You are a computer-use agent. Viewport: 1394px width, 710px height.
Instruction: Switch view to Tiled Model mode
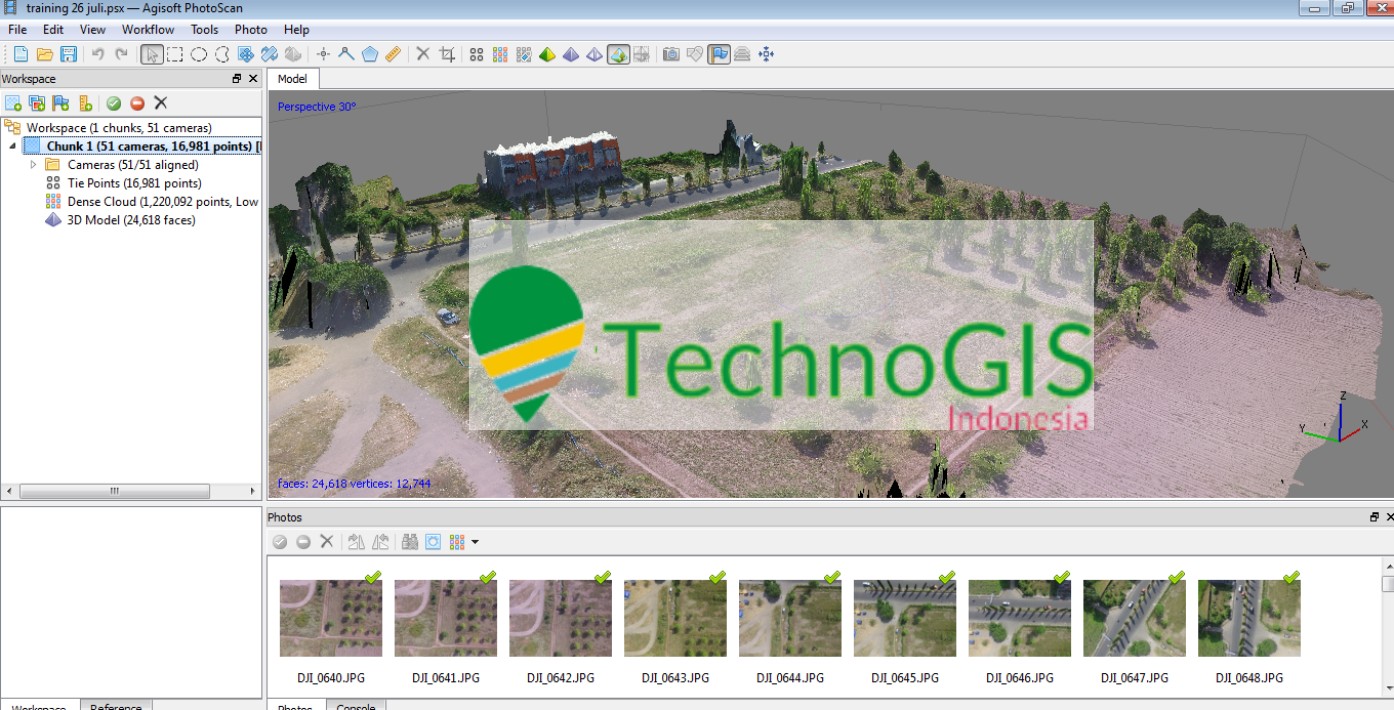642,54
